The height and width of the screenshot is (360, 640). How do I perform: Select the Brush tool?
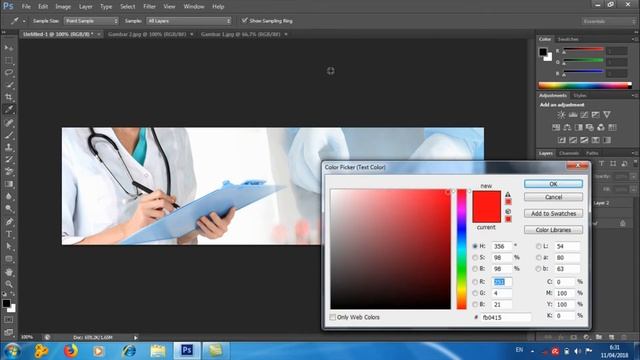pos(9,135)
